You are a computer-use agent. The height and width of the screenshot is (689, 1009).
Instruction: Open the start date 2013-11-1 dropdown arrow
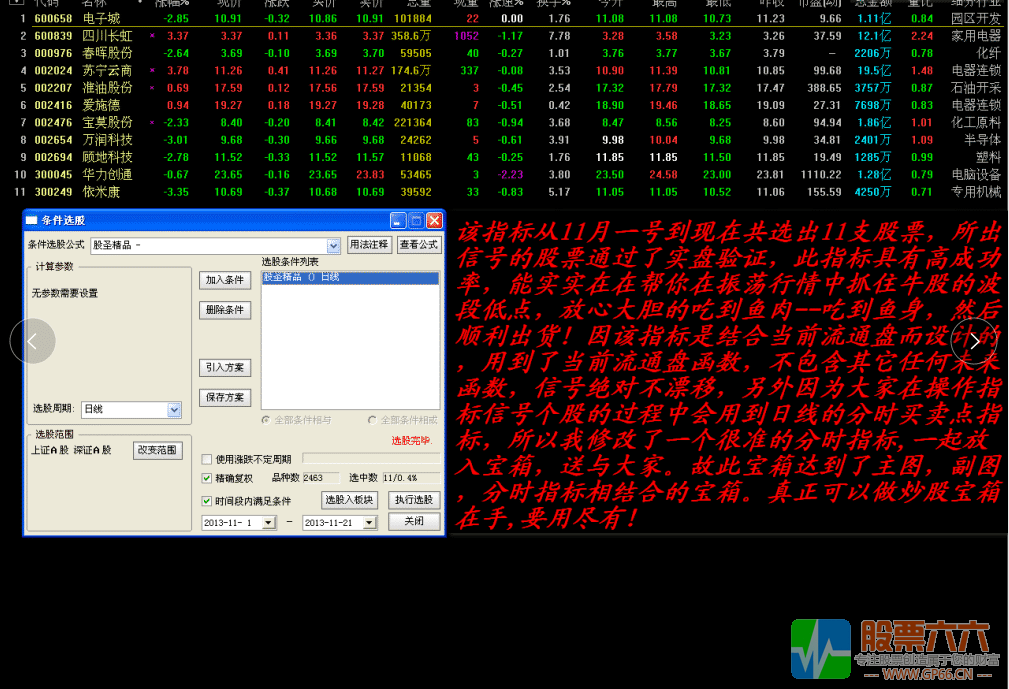click(268, 523)
